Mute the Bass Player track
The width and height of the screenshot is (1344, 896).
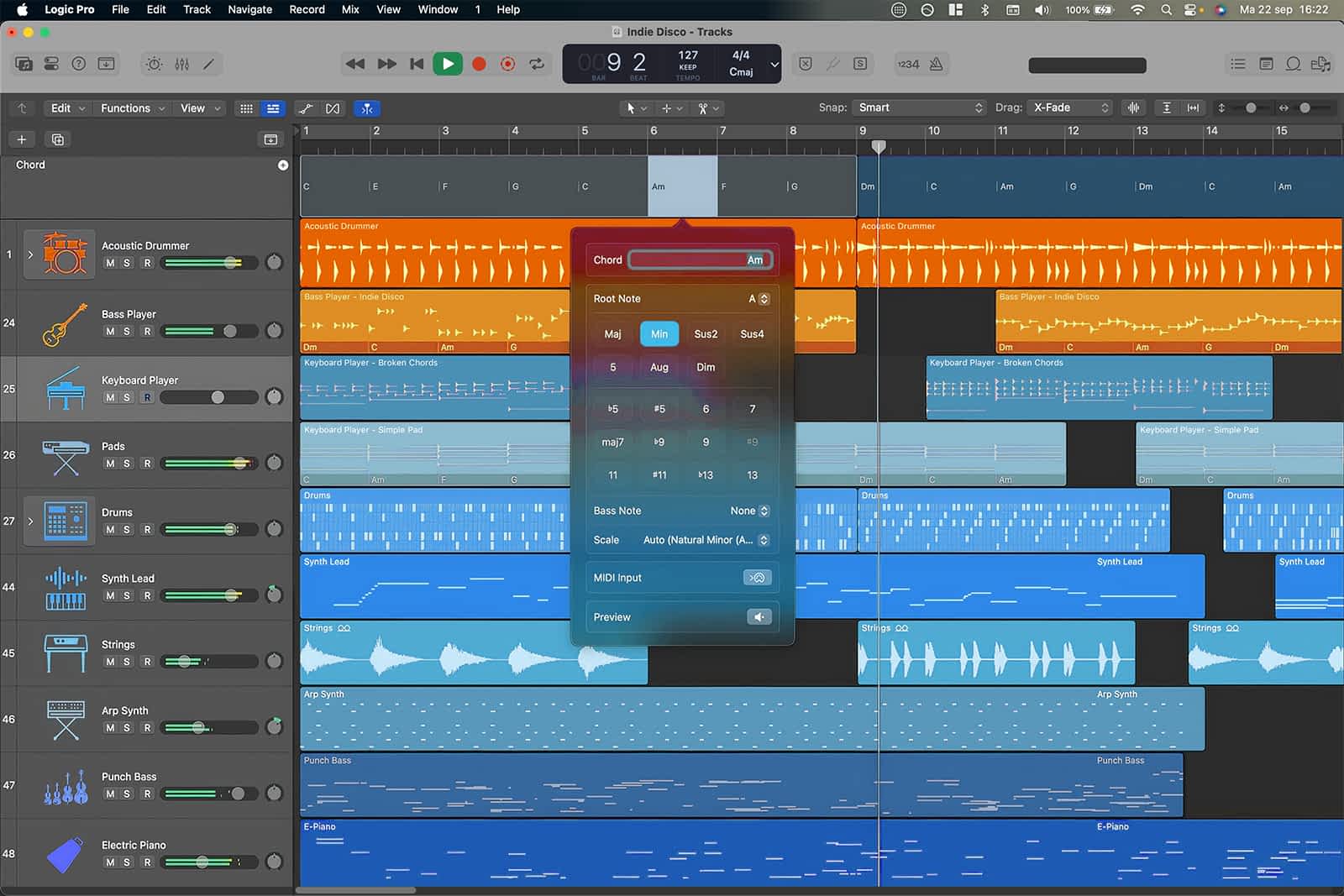click(x=110, y=331)
